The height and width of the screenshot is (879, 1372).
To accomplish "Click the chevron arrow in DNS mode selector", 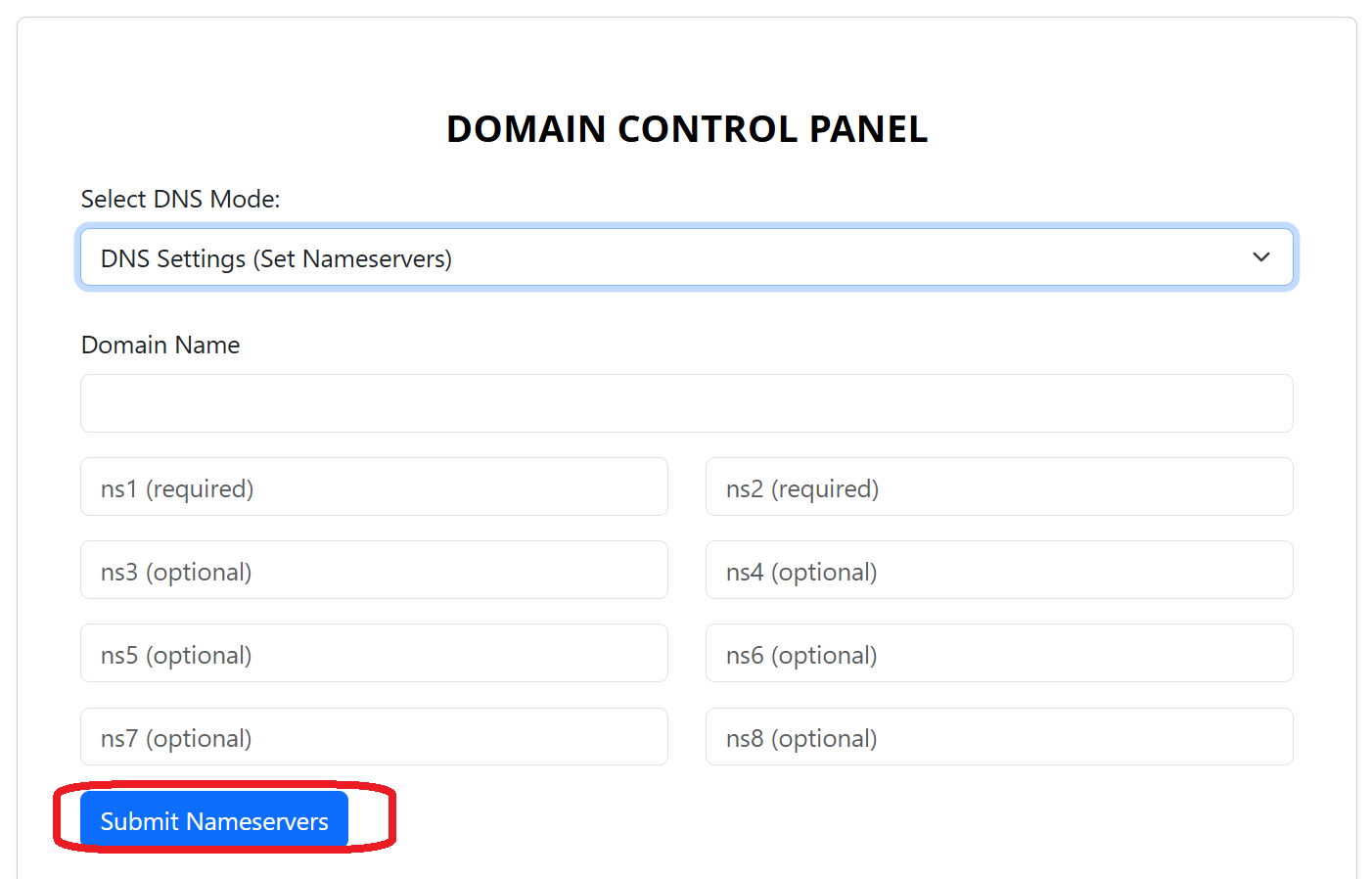I will (x=1261, y=257).
